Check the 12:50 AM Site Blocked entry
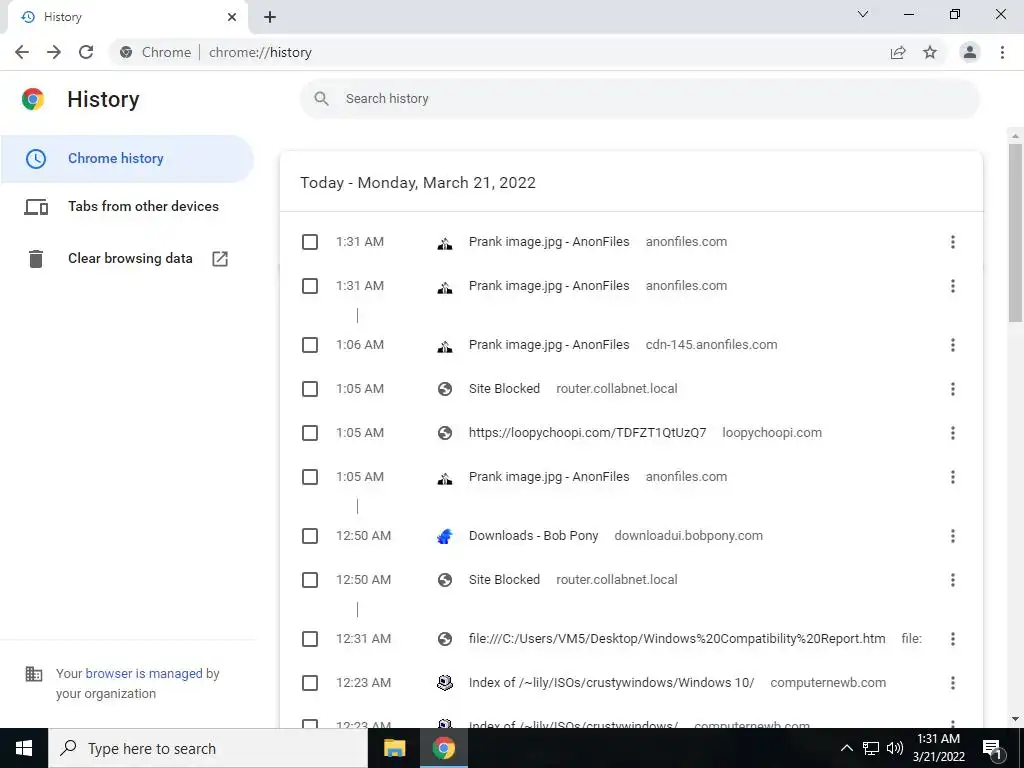Viewport: 1024px width, 768px height. [x=310, y=580]
